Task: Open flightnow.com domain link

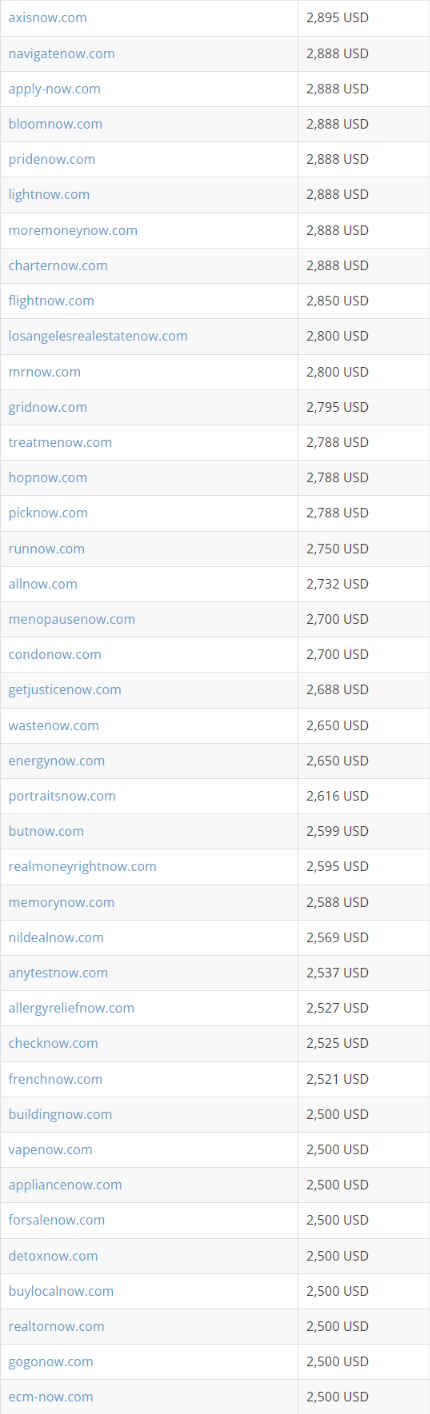Action: pos(51,301)
